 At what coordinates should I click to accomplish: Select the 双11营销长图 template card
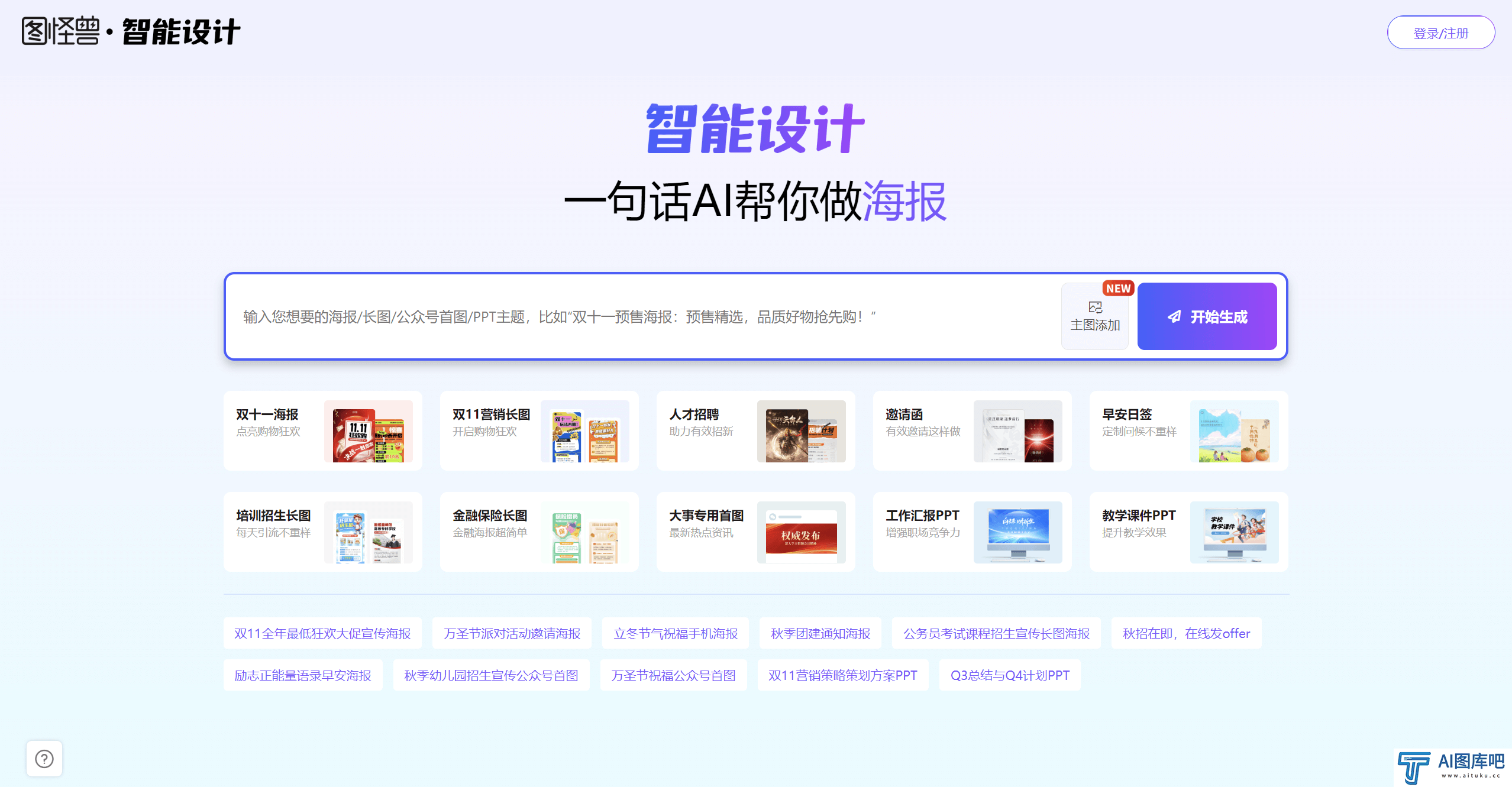point(539,431)
